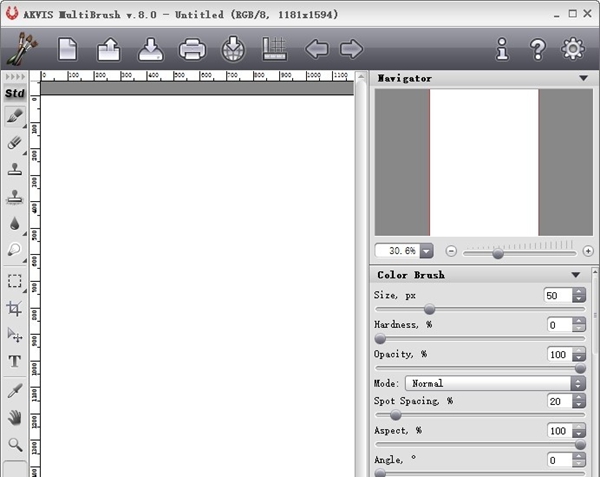
Task: Switch the Std toolbar mode
Action: (x=15, y=93)
